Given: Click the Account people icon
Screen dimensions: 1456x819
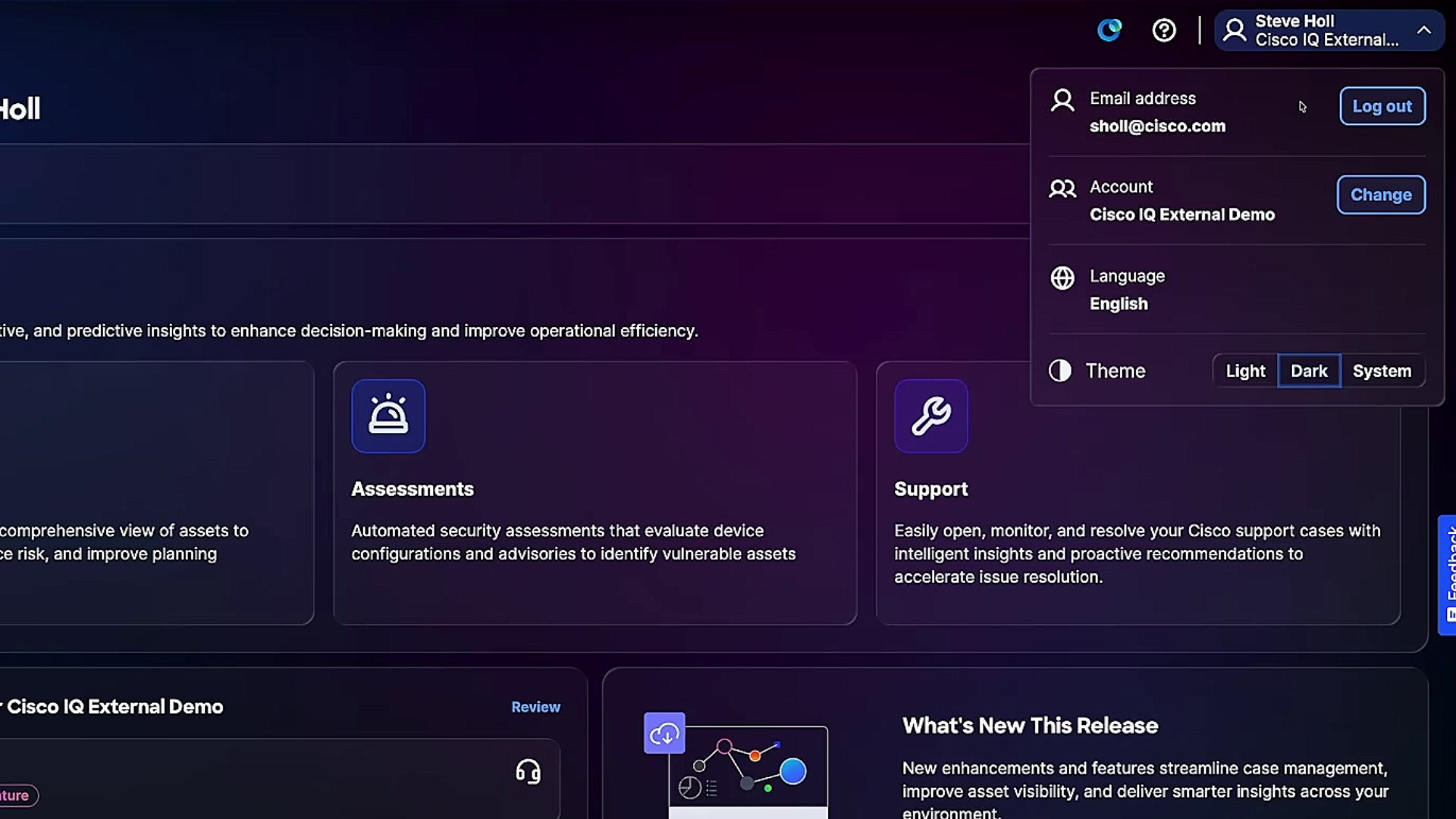Looking at the screenshot, I should [1062, 188].
